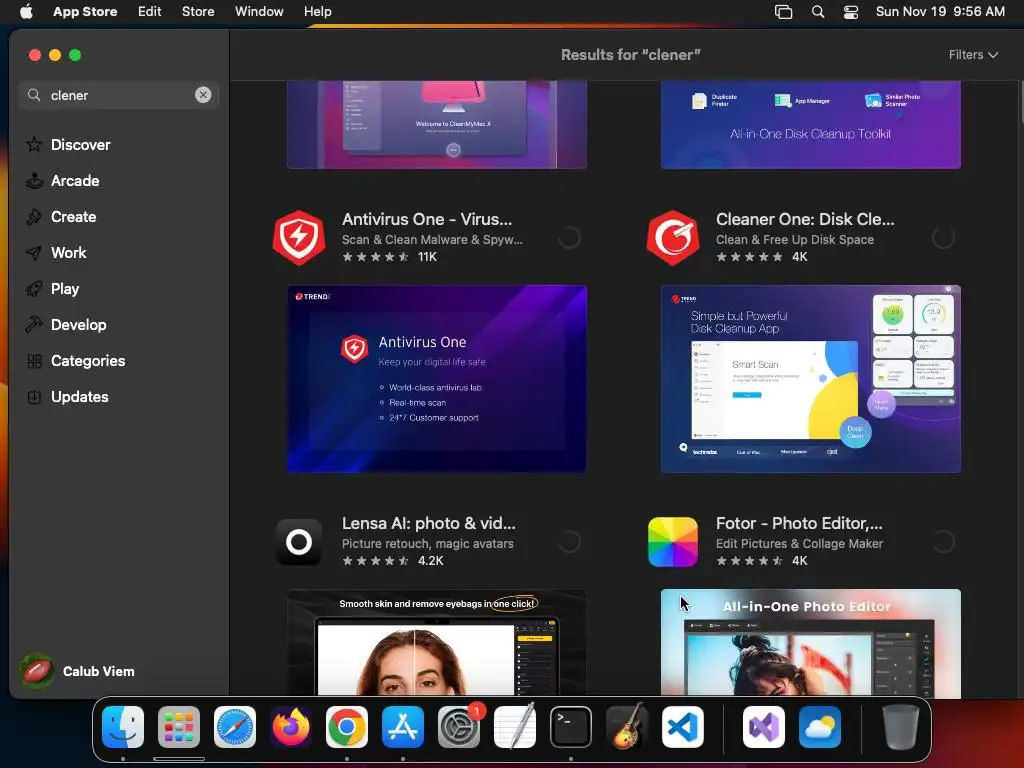Open the Window menu

259,11
